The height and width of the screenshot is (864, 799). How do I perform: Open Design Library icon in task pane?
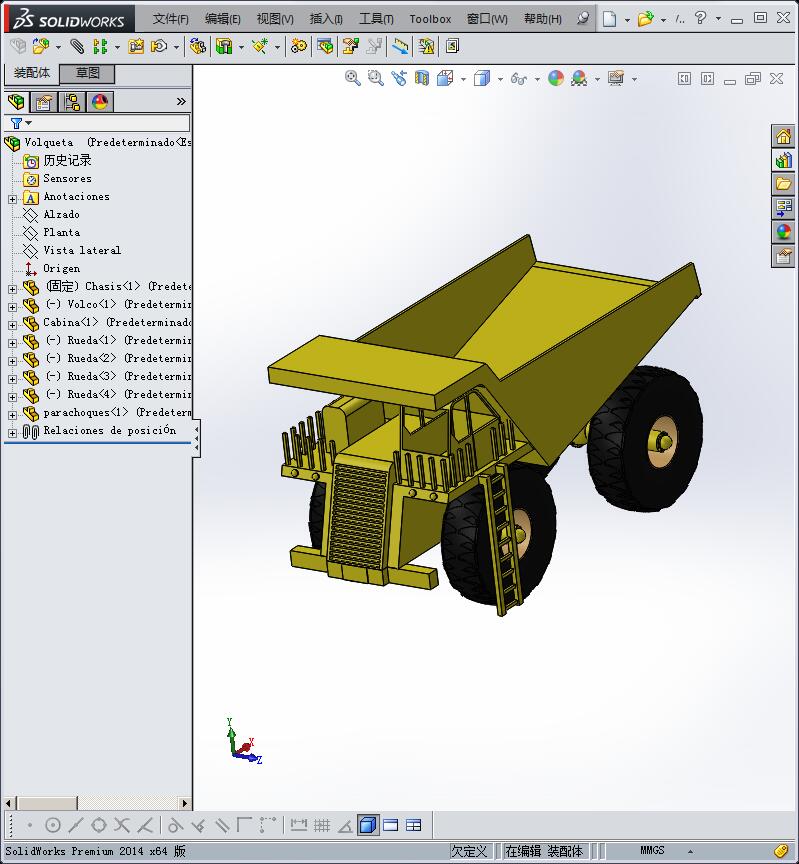[783, 160]
